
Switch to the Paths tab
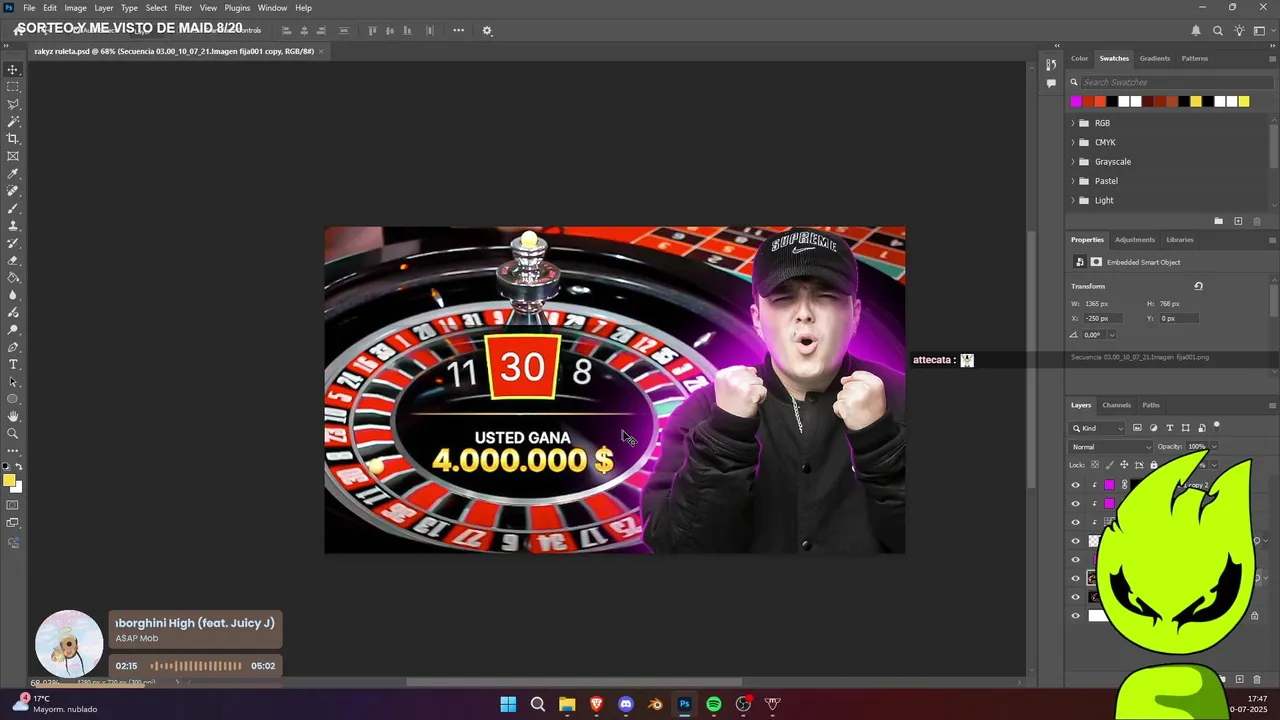[1151, 405]
